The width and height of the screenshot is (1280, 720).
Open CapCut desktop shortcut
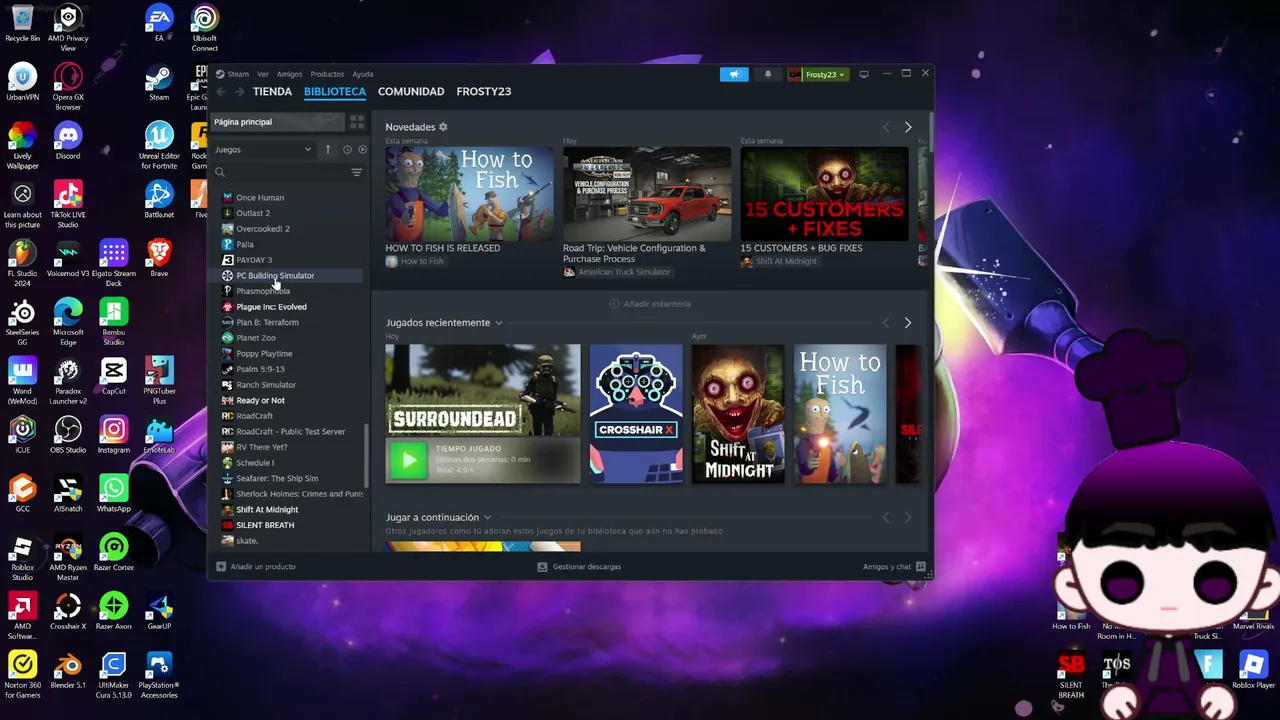[114, 376]
